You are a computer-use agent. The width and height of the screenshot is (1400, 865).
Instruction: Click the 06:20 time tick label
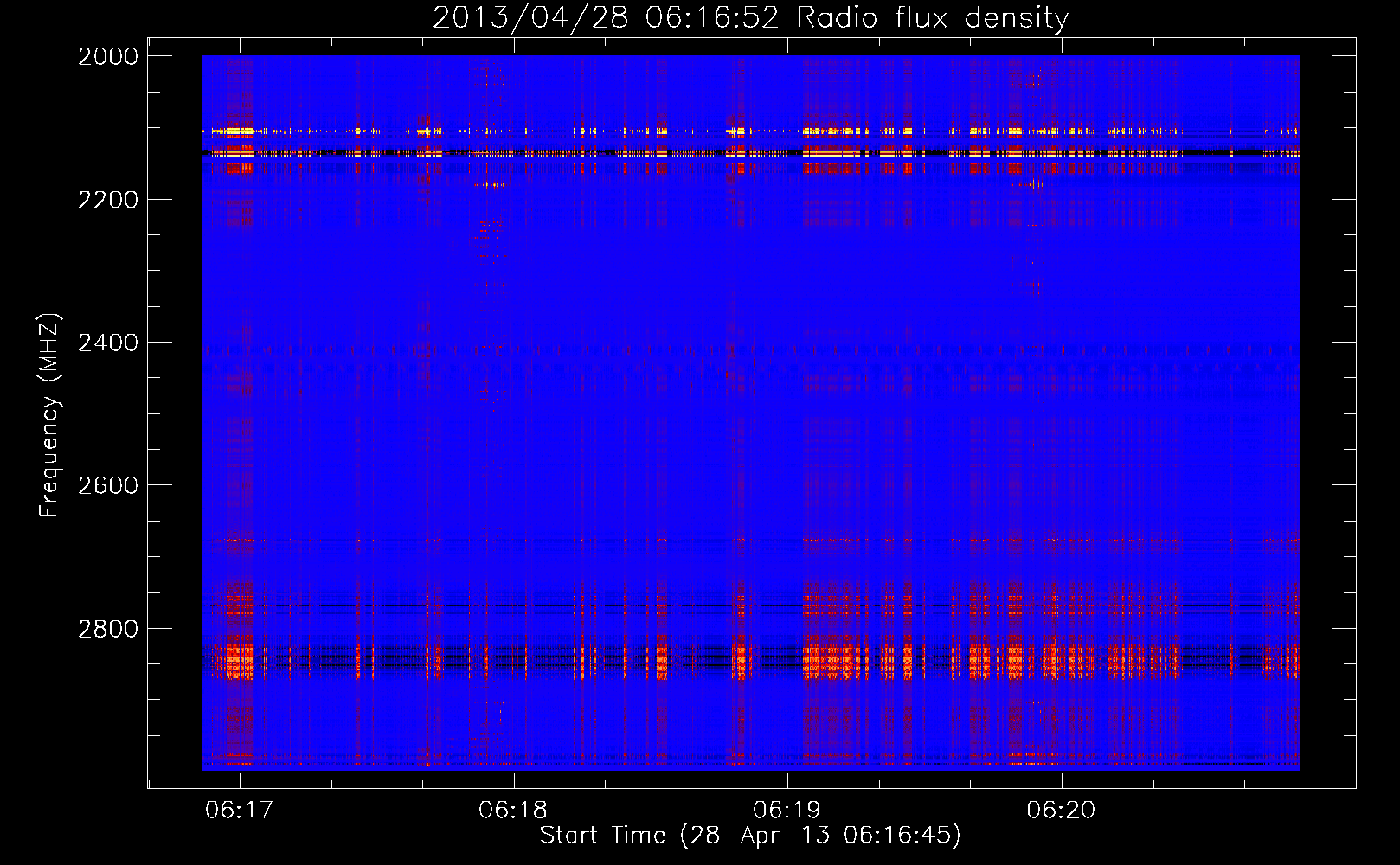click(1061, 810)
